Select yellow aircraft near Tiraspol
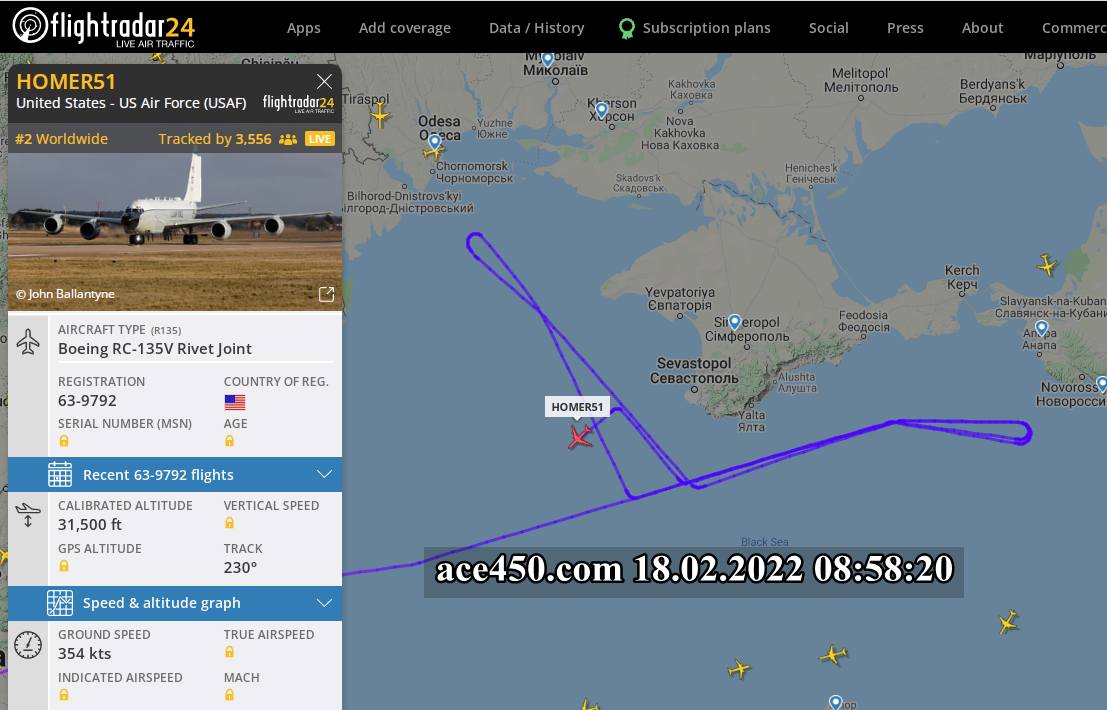The width and height of the screenshot is (1107, 710). click(x=380, y=115)
